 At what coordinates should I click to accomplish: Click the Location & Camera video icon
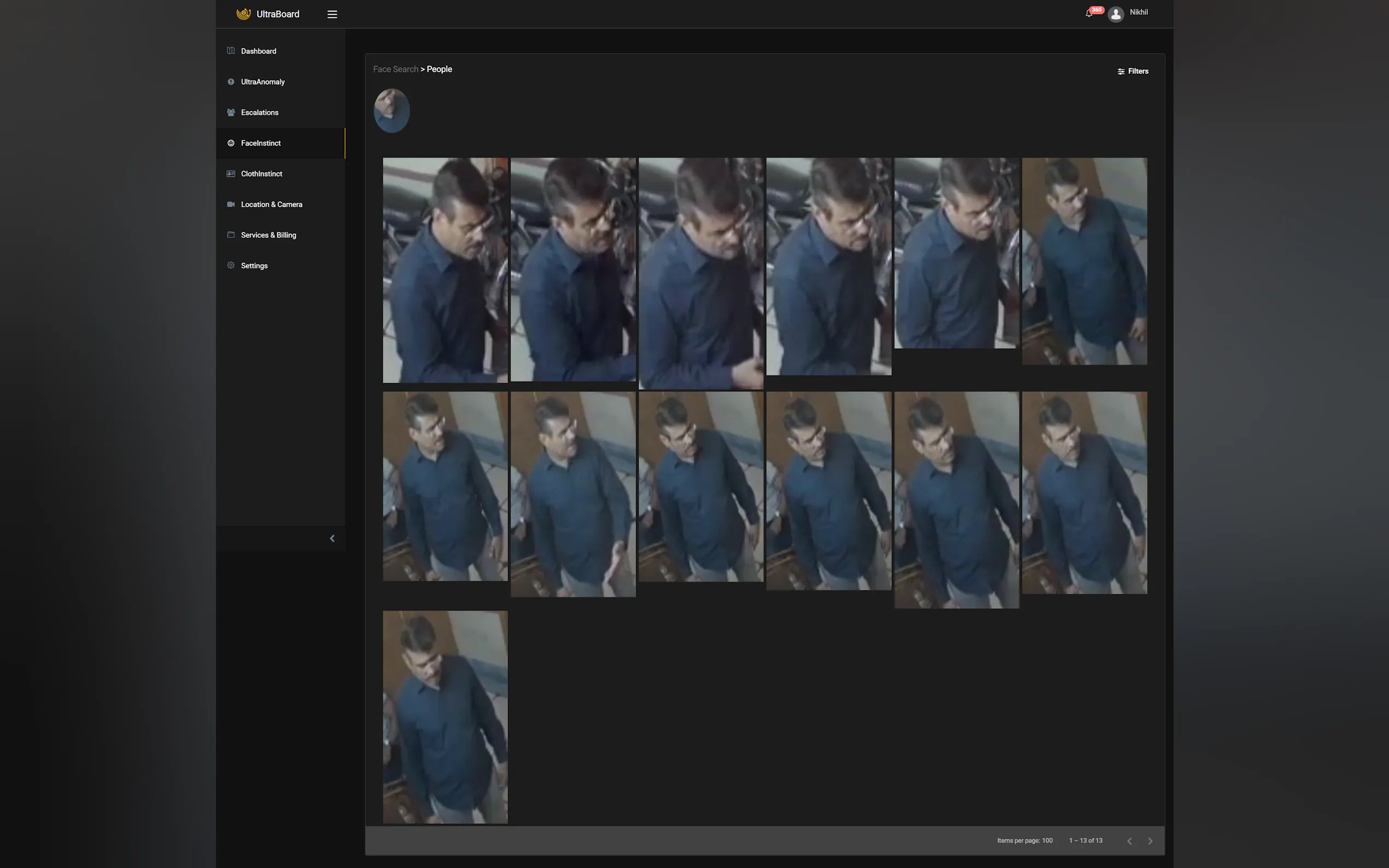click(x=231, y=204)
